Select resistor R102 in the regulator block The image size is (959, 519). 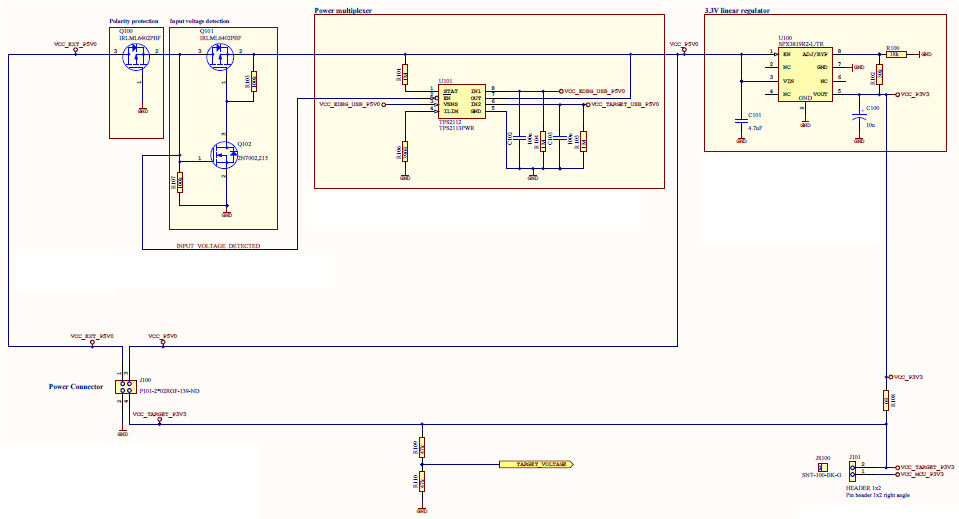(x=879, y=75)
